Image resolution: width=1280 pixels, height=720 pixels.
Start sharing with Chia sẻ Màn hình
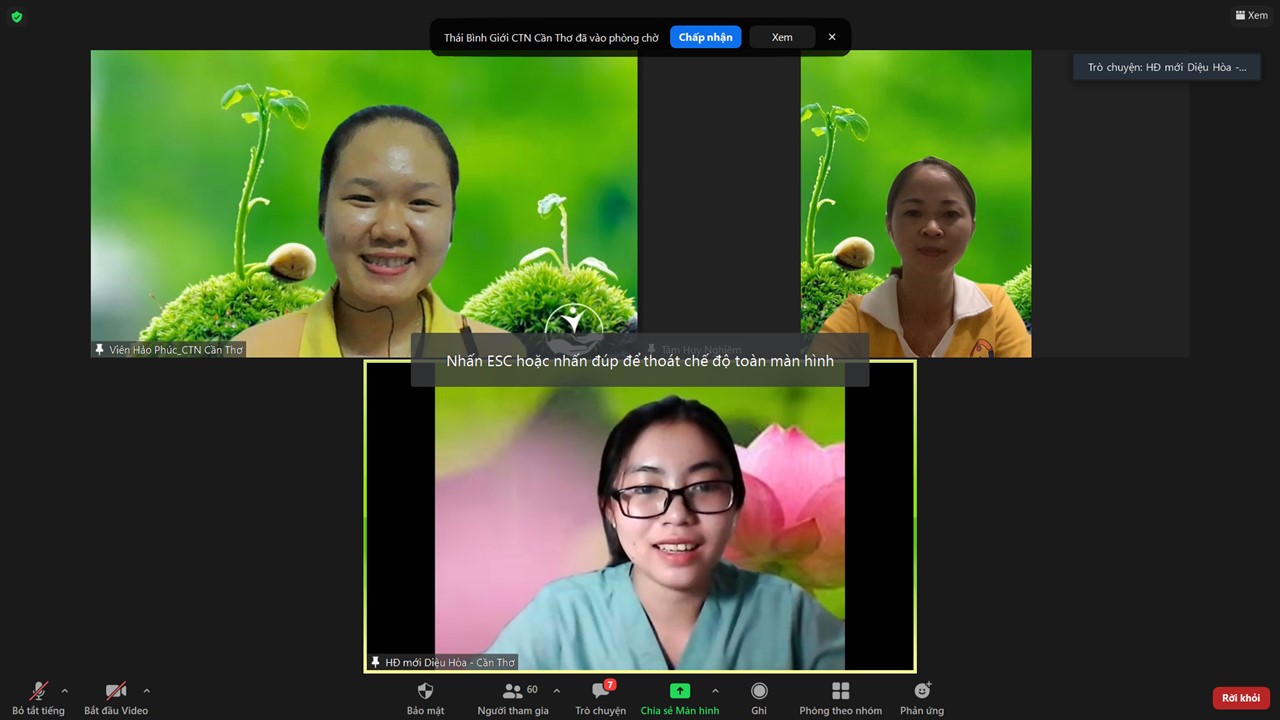coord(680,698)
